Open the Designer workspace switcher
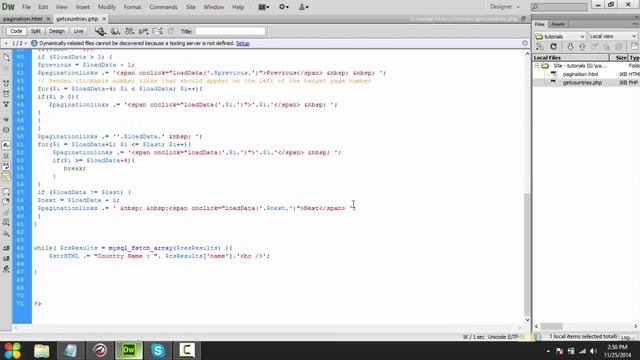Viewport: 640px width, 360px height. (x=505, y=7)
